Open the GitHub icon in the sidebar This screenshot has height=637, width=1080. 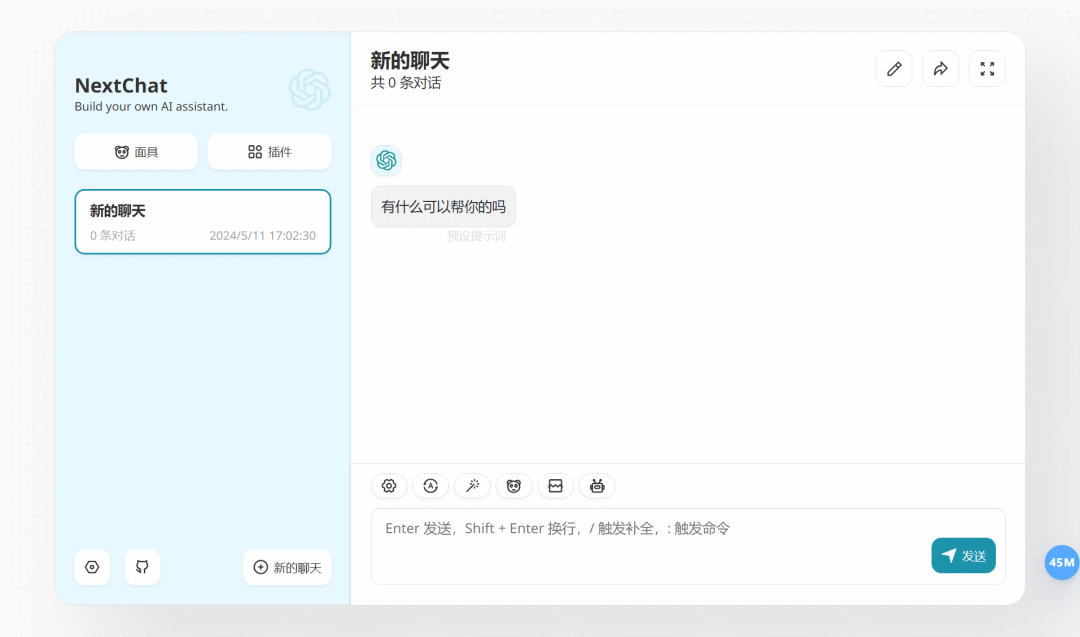pos(142,567)
